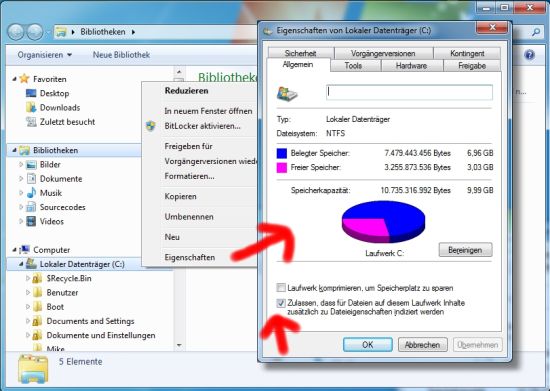Image resolution: width=550 pixels, height=391 pixels.
Task: Close the properties dialog with X
Action: point(492,27)
